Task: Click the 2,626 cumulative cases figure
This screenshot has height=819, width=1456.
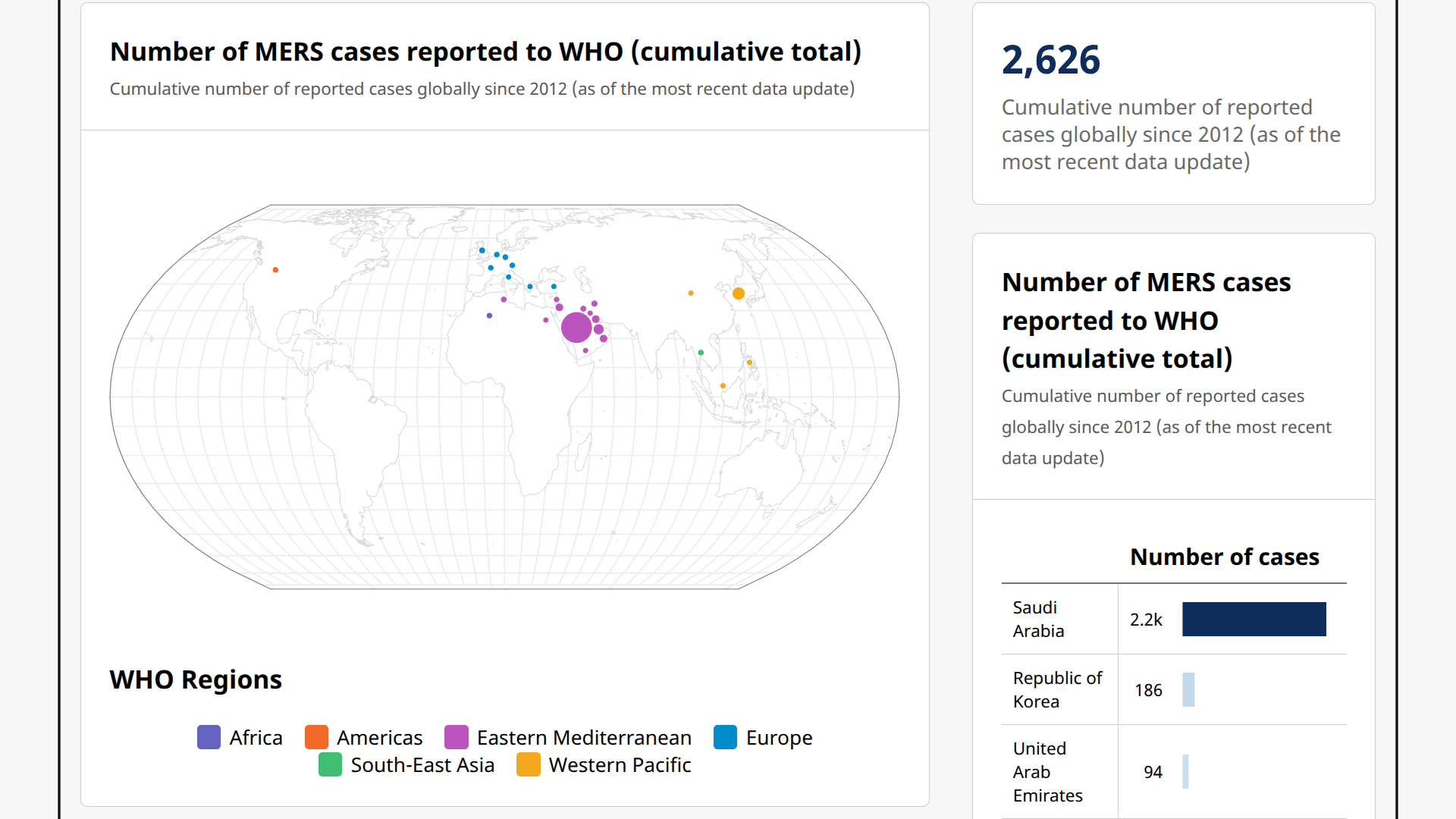Action: (x=1050, y=60)
